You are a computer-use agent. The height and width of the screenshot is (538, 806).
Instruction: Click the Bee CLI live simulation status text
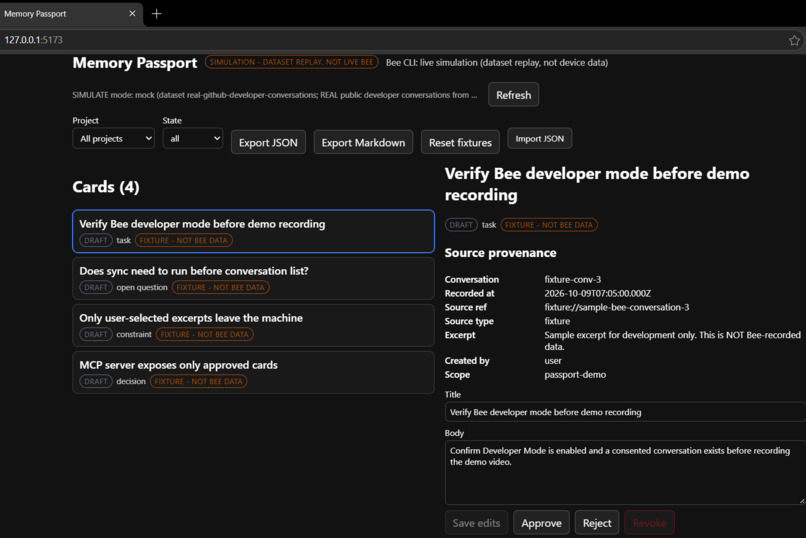[497, 63]
